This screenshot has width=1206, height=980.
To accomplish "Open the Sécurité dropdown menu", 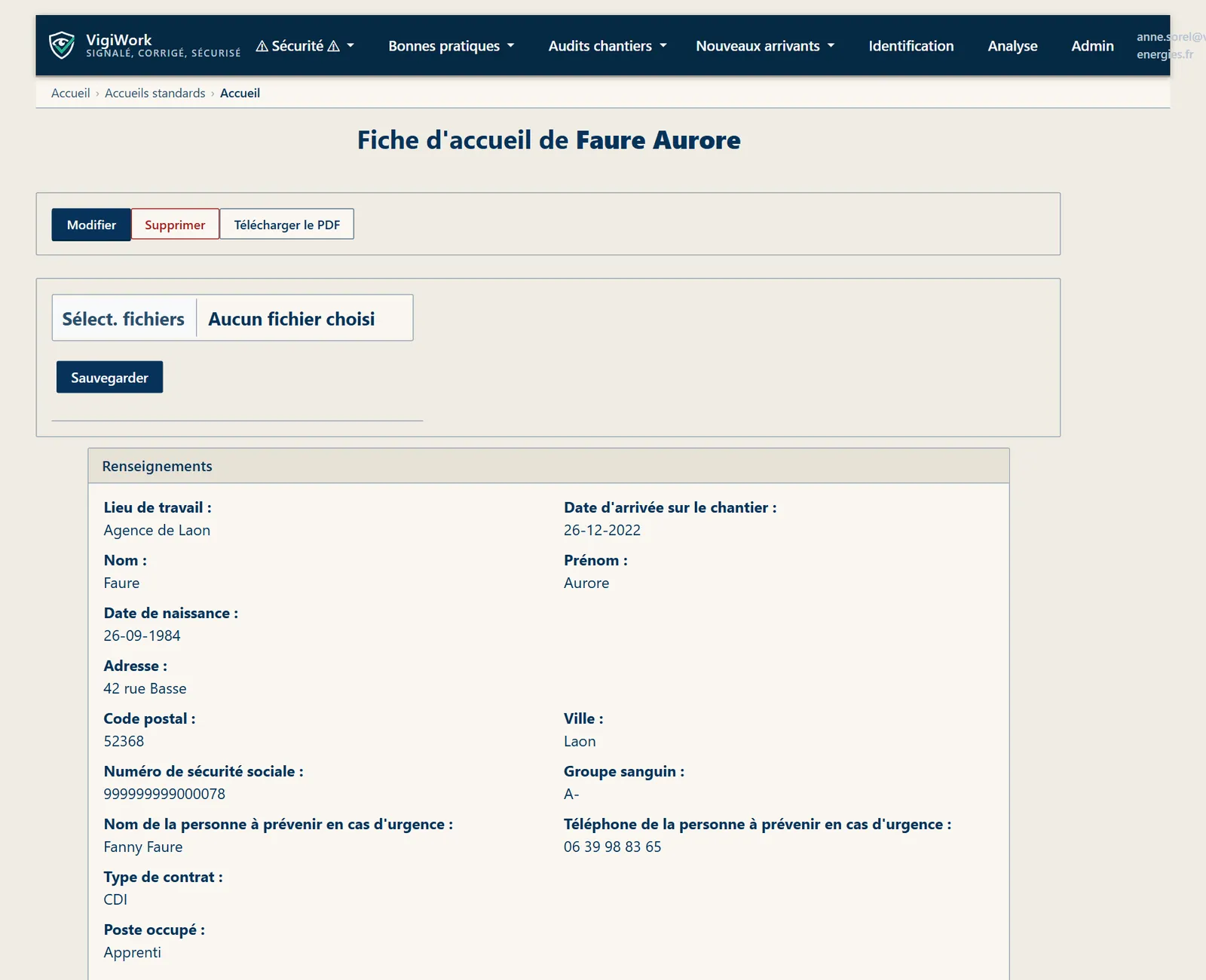I will (x=305, y=46).
